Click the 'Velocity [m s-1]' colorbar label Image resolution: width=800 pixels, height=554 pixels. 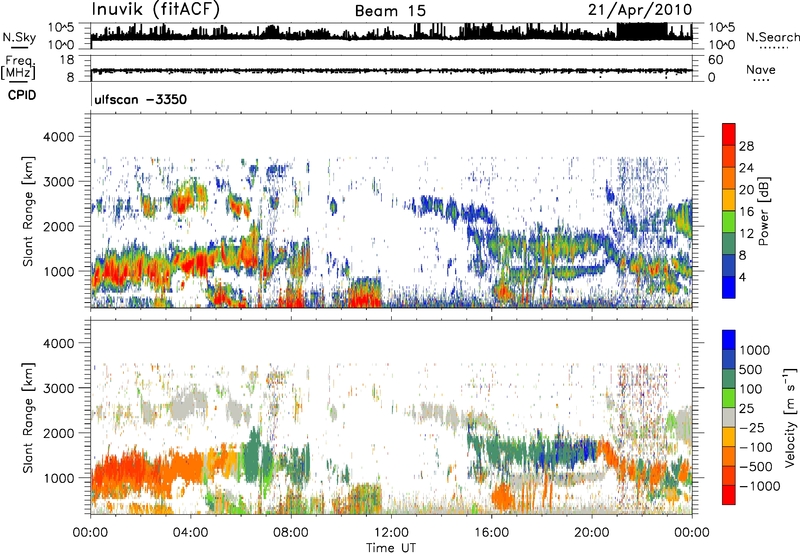click(790, 418)
